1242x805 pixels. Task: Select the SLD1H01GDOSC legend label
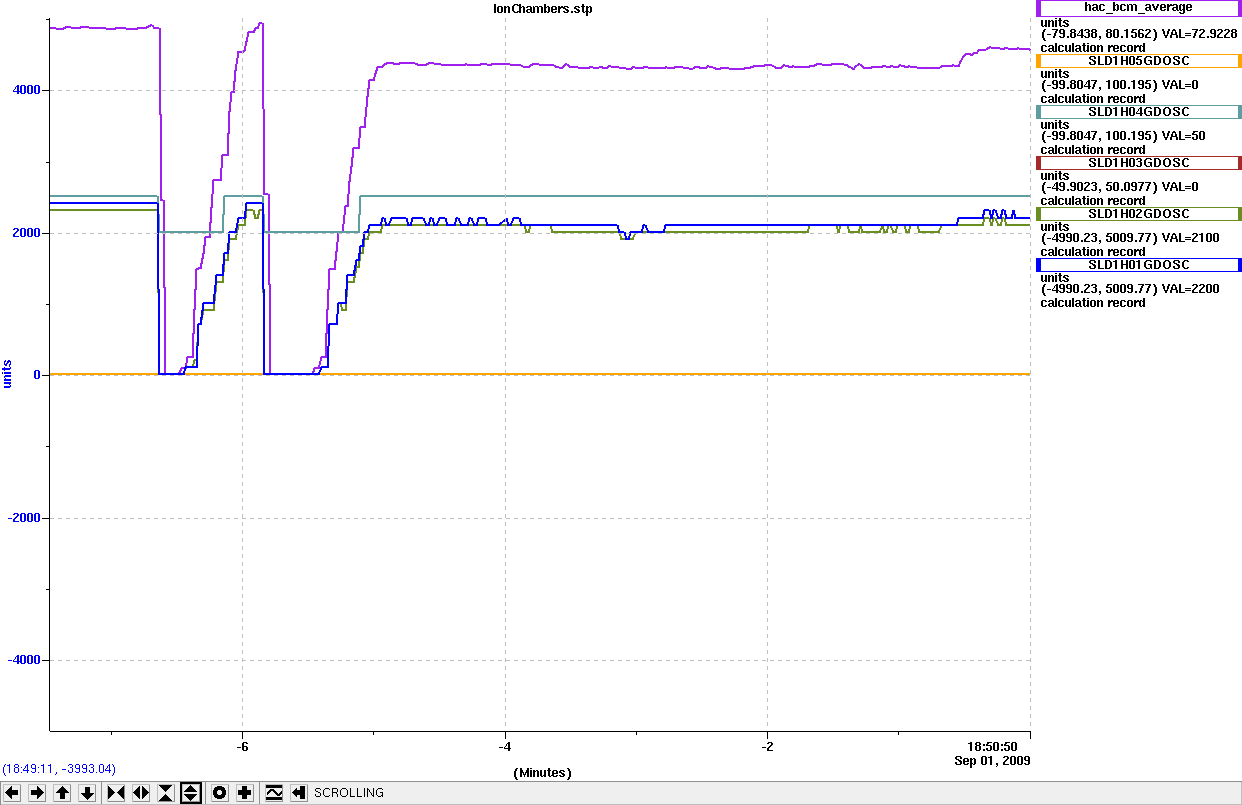point(1140,264)
